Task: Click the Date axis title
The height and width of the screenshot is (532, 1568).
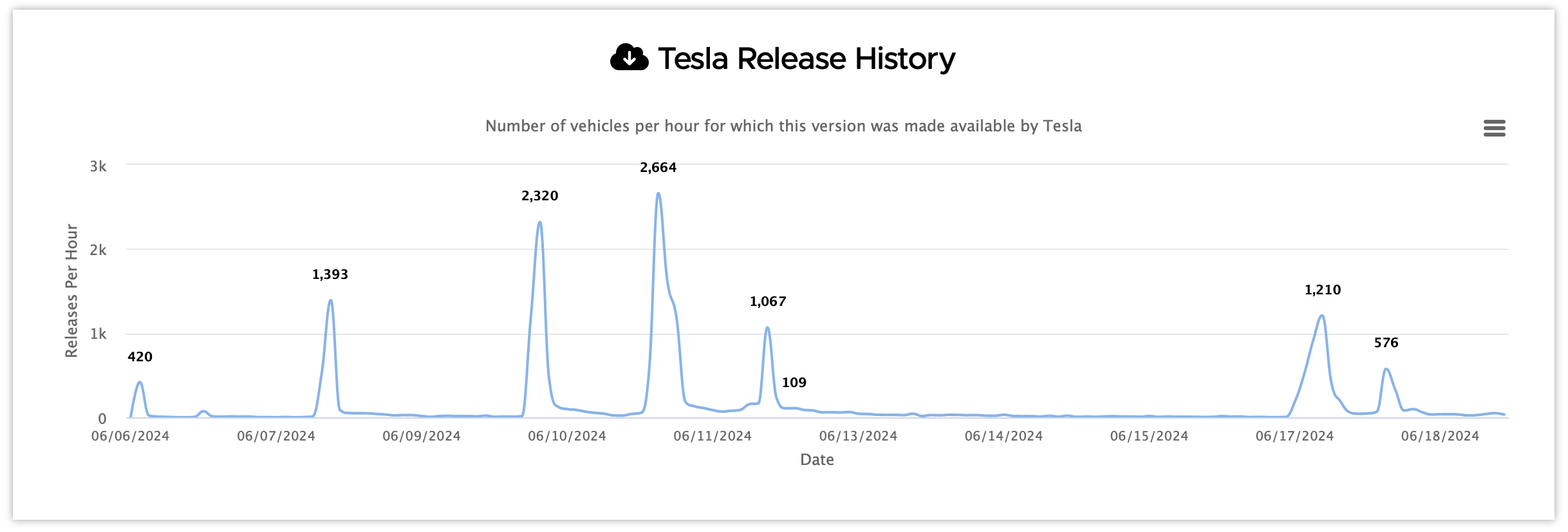Action: [x=817, y=460]
